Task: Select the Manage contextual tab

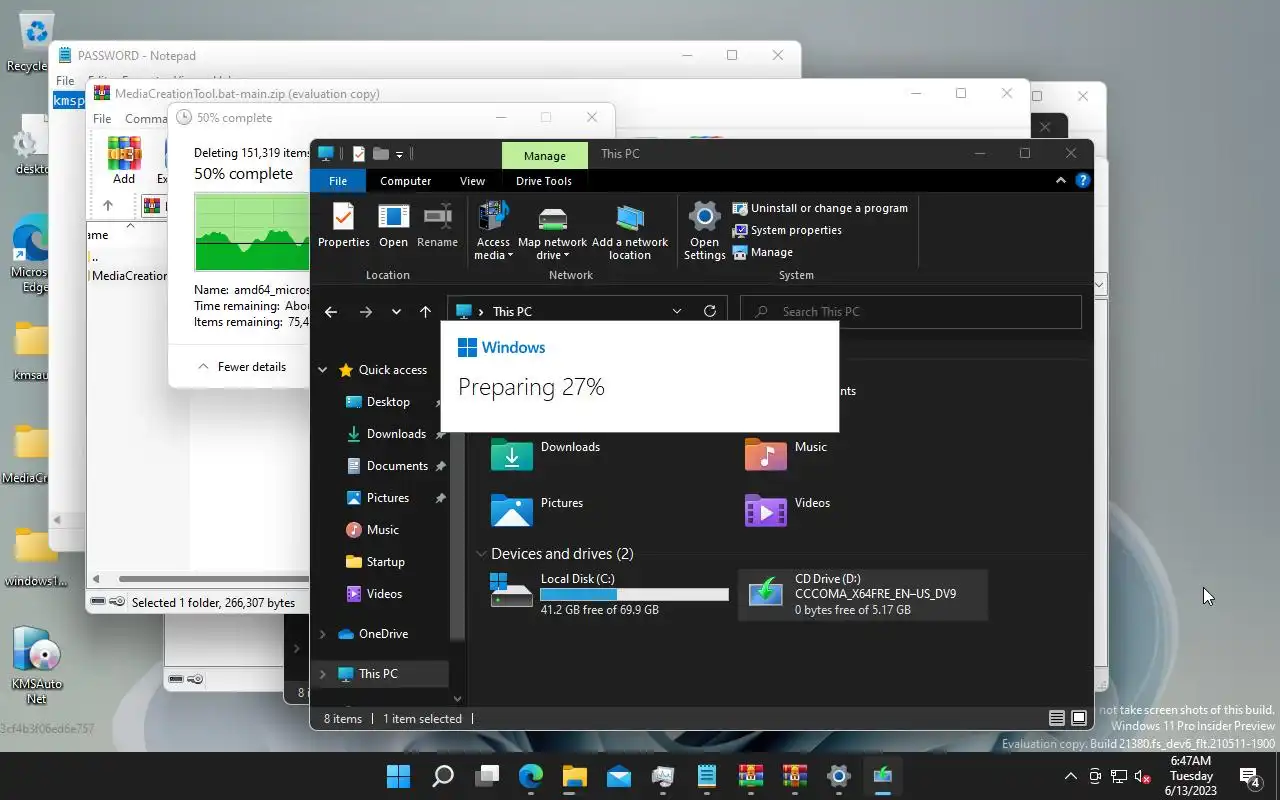Action: click(x=544, y=155)
